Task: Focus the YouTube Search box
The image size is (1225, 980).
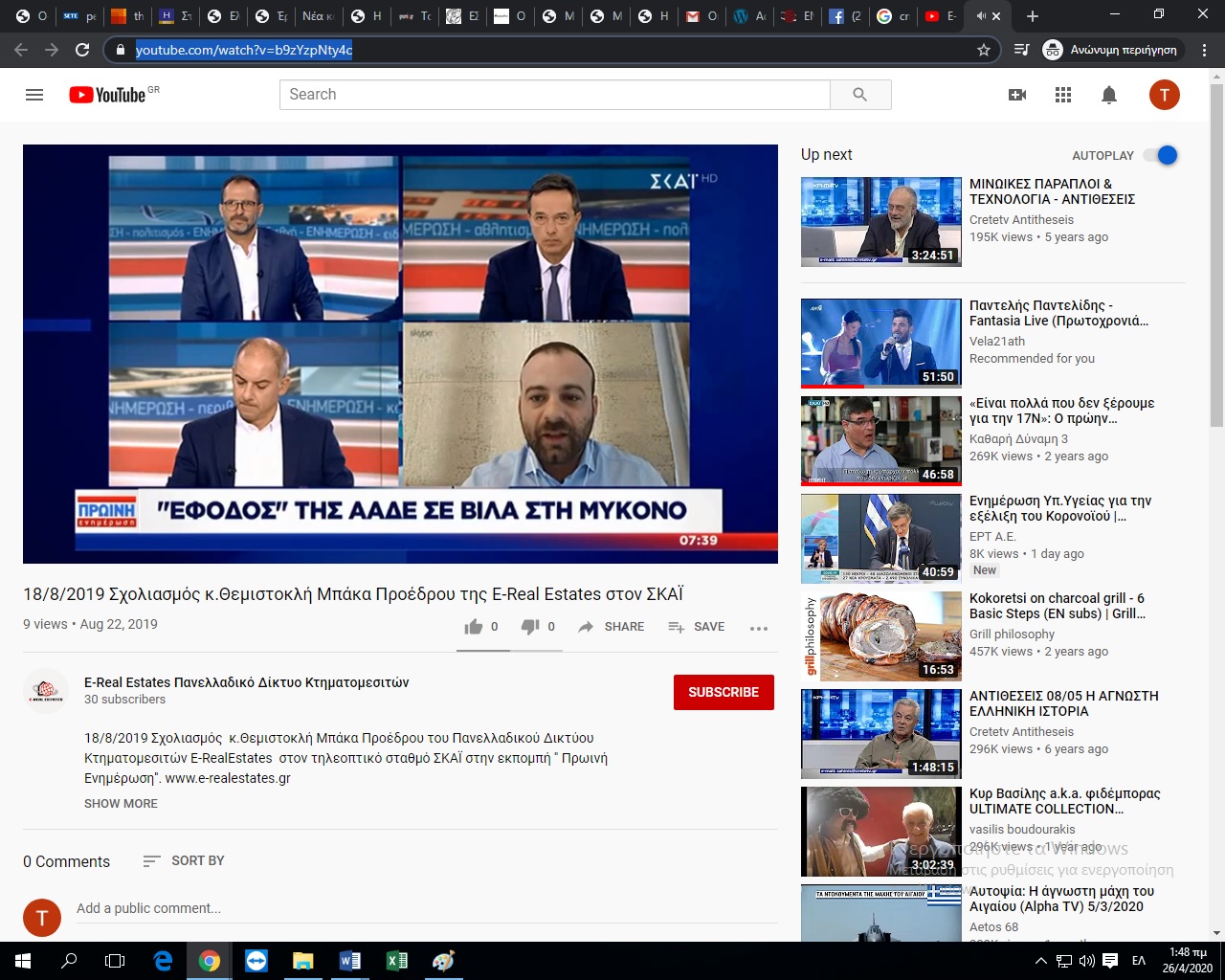Action: 555,95
